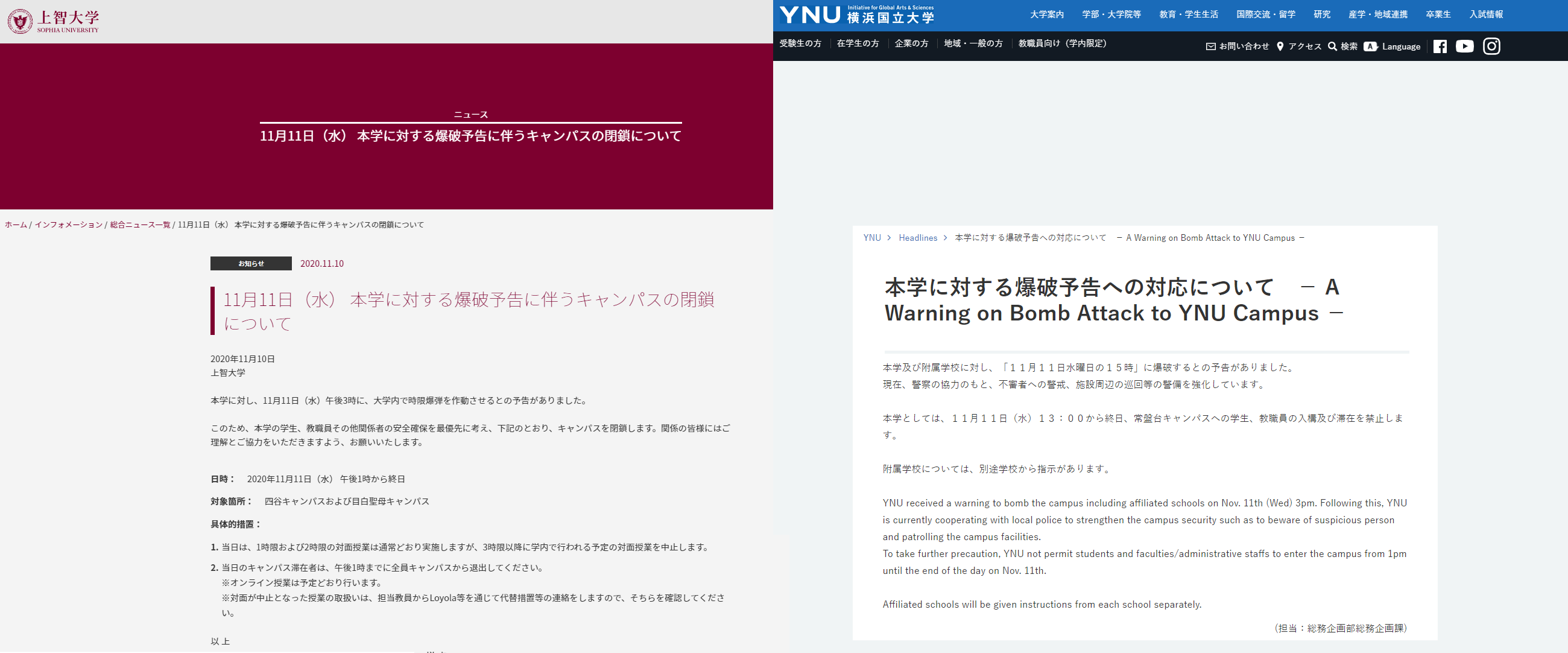Screen dimensions: 1568x653
Task: Click the YNU breadcrumb link
Action: (871, 238)
